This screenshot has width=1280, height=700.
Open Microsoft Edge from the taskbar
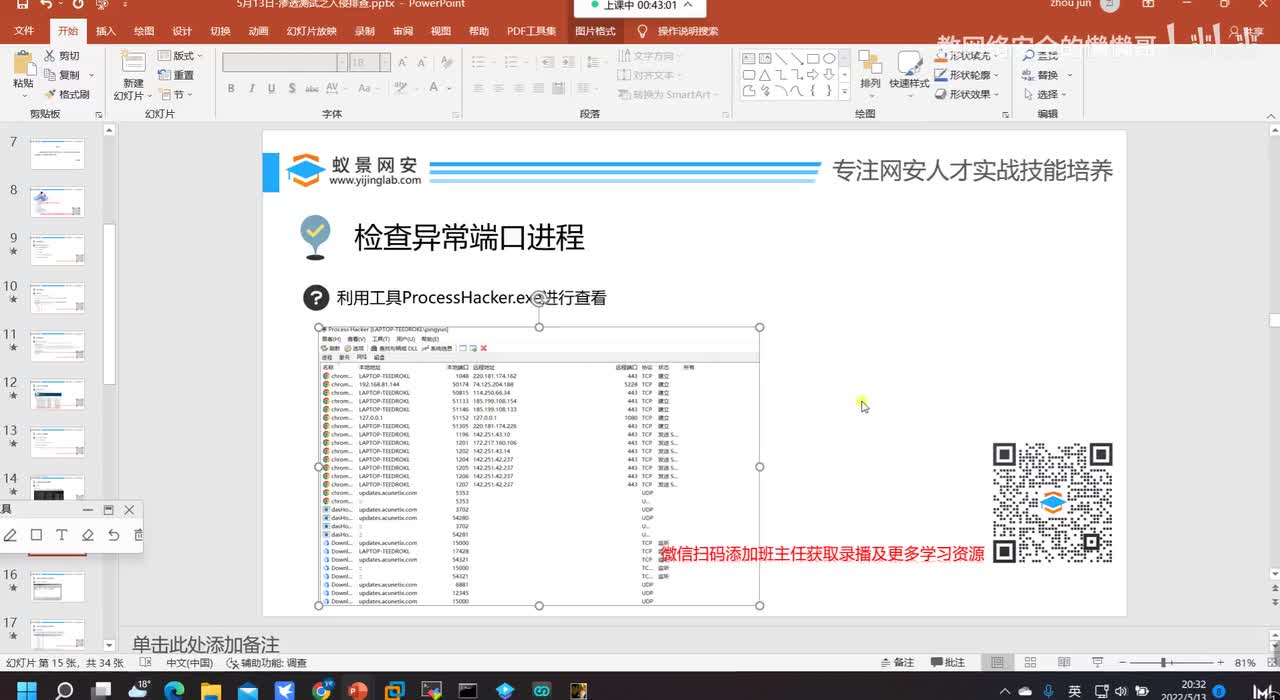click(x=173, y=690)
